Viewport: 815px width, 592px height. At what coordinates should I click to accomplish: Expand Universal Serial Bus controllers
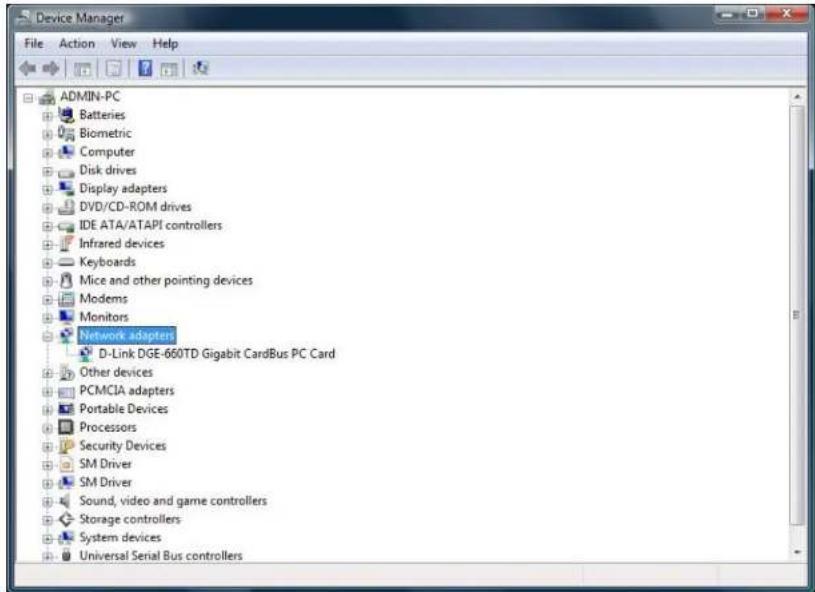pos(47,557)
